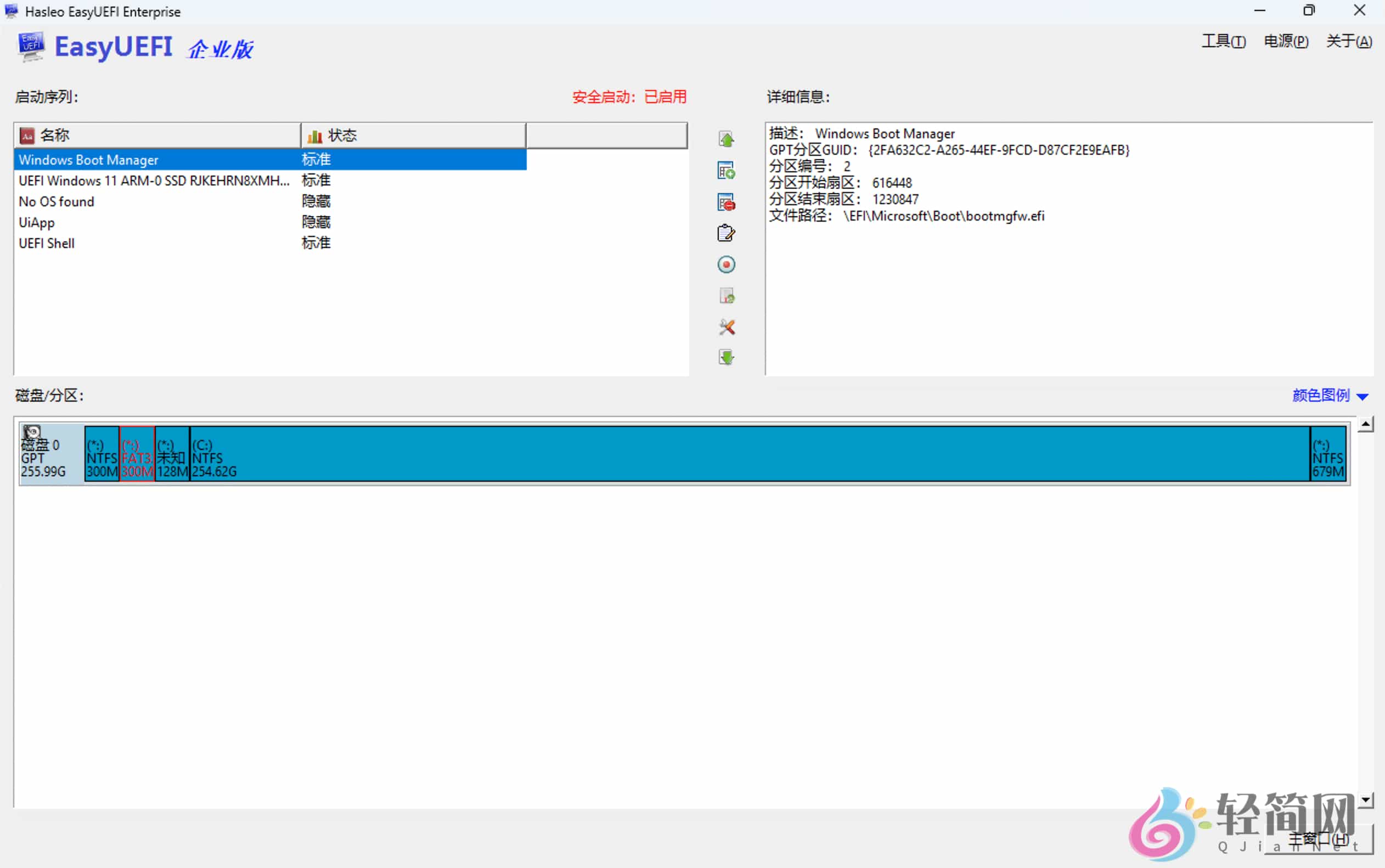Select the red FAT32 300M partition

point(137,454)
